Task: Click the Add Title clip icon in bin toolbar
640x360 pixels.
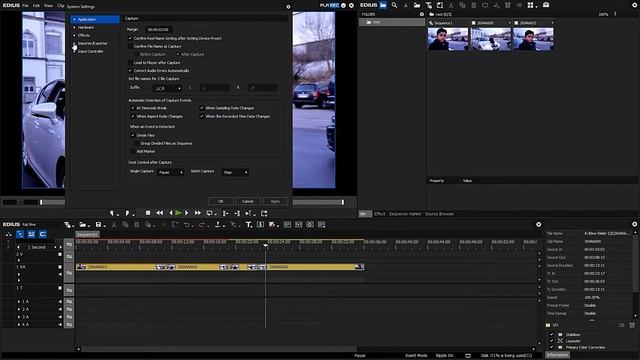Action: point(429,5)
